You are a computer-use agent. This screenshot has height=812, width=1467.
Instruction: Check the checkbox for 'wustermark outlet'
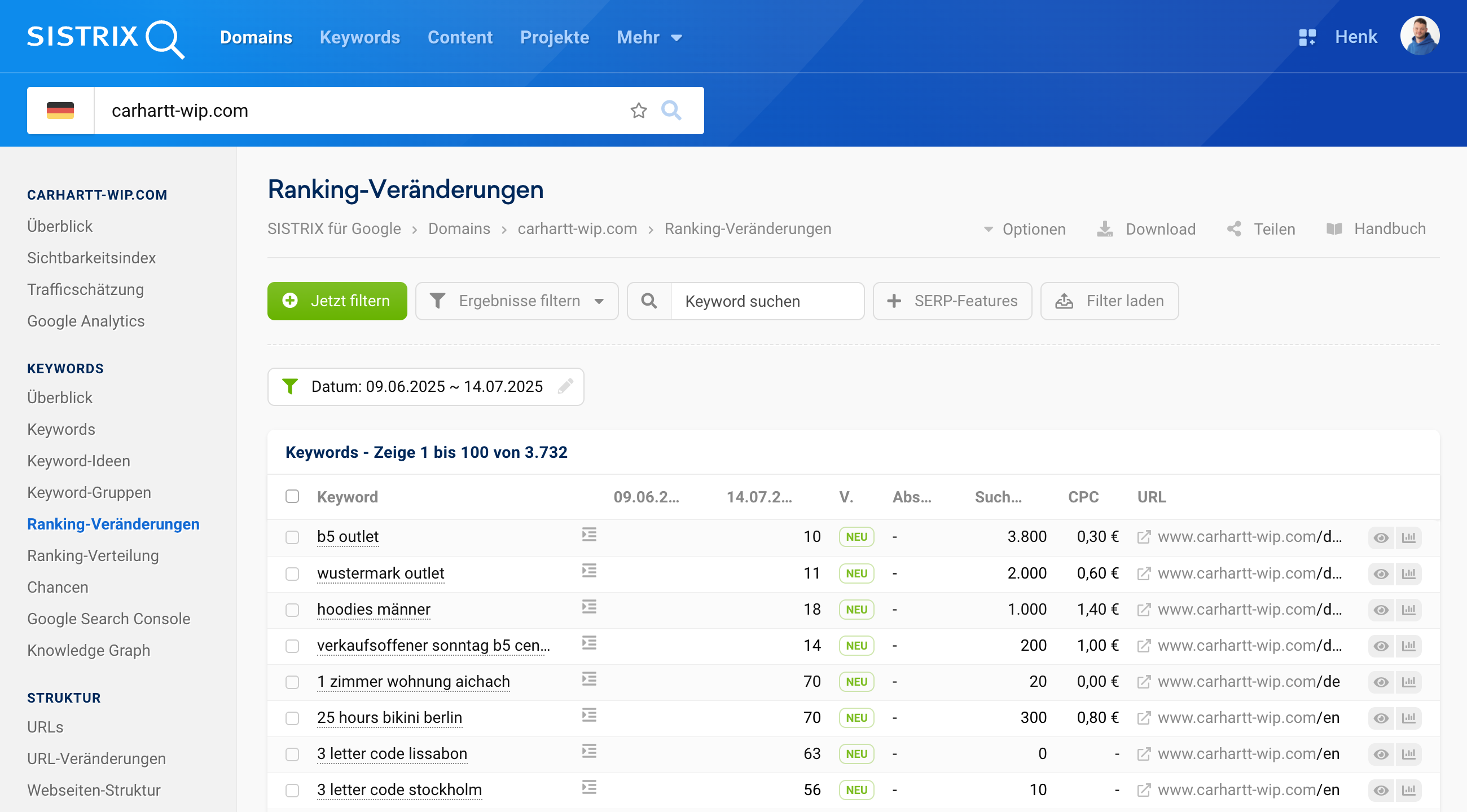293,573
